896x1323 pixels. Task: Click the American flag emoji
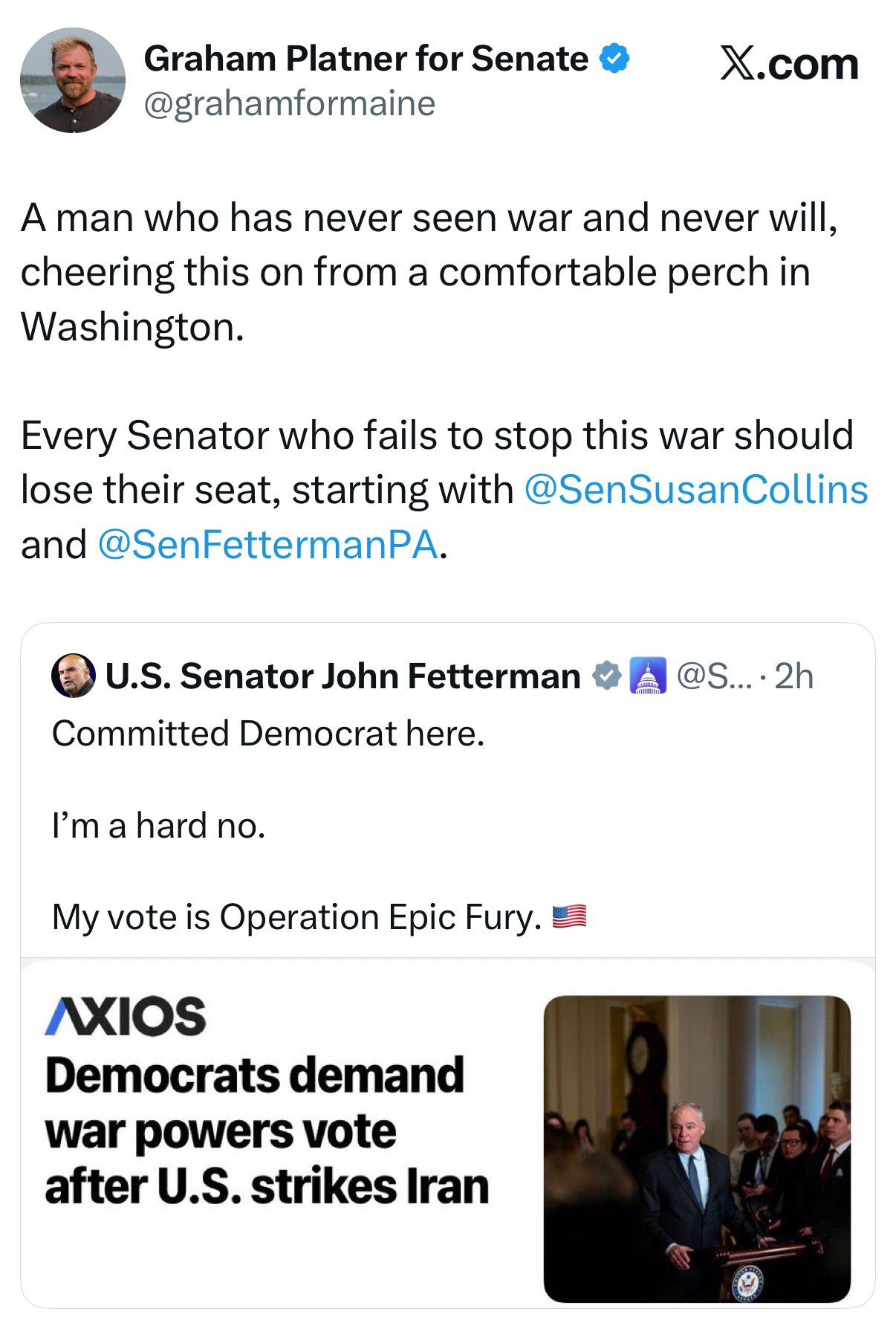(569, 916)
